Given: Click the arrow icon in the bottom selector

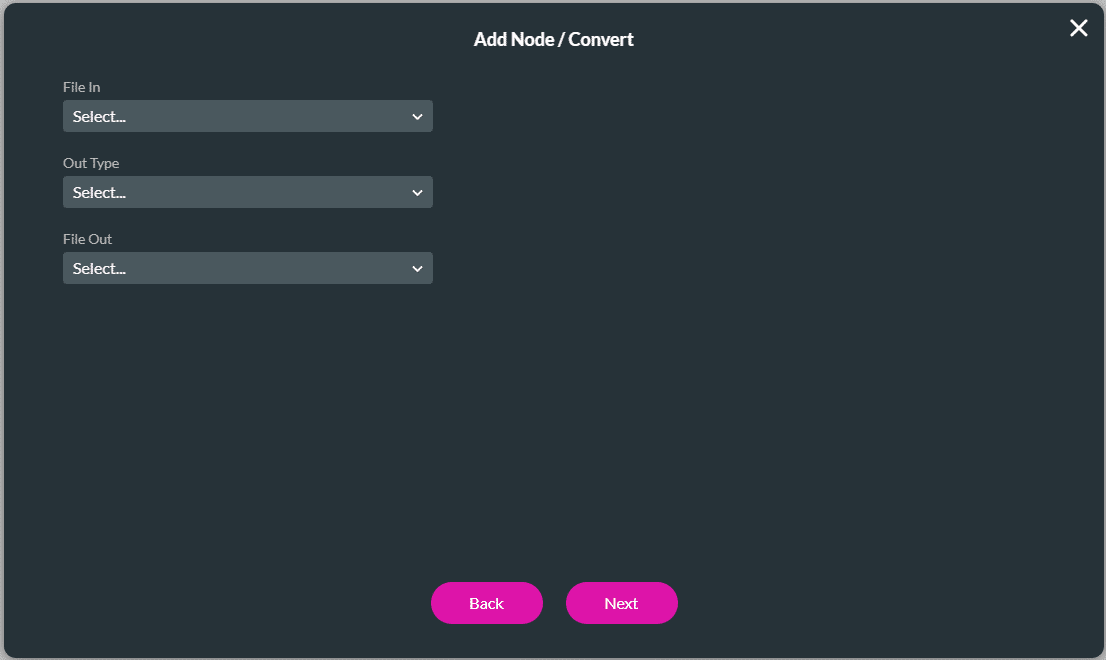Looking at the screenshot, I should tap(417, 268).
